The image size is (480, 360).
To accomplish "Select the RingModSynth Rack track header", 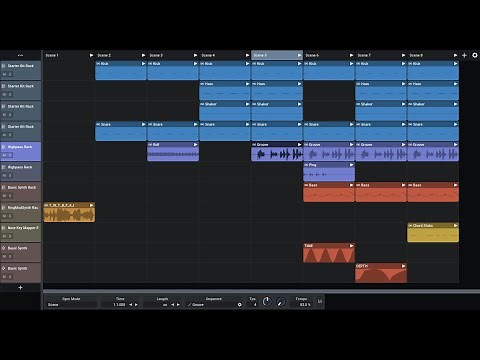I will [21, 212].
